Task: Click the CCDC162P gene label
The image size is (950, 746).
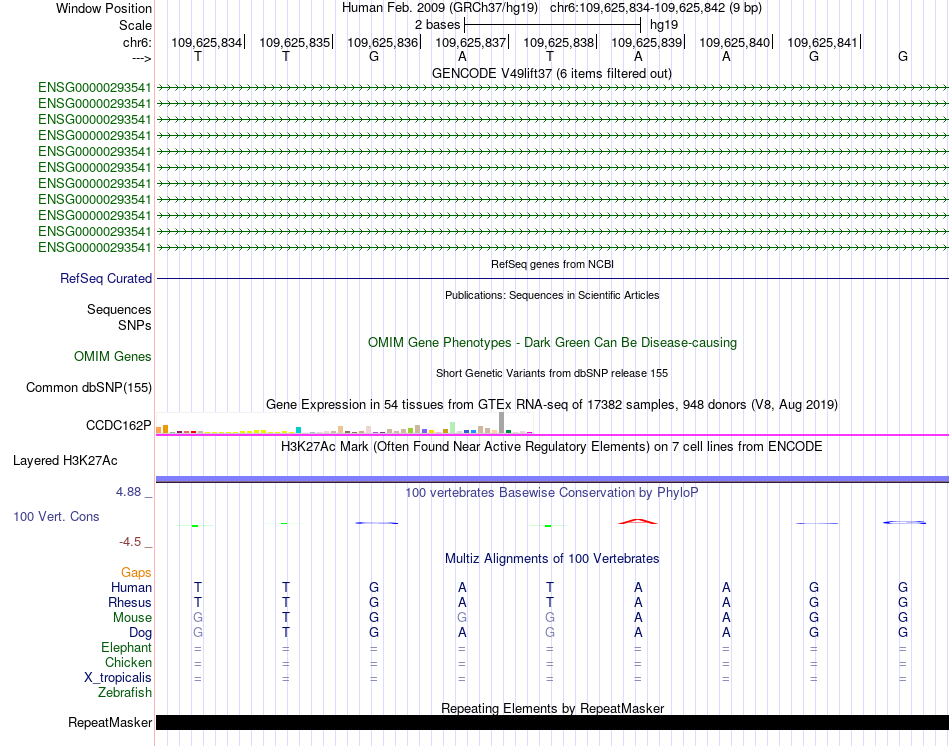Action: click(119, 425)
